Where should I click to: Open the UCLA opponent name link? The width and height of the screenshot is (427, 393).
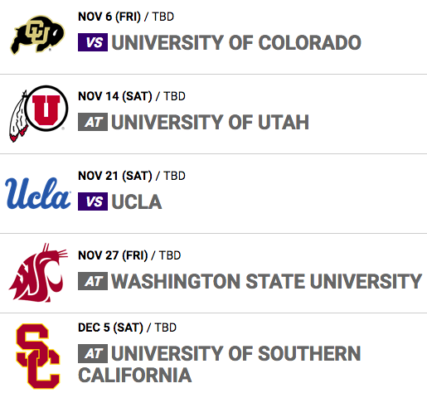point(137,202)
